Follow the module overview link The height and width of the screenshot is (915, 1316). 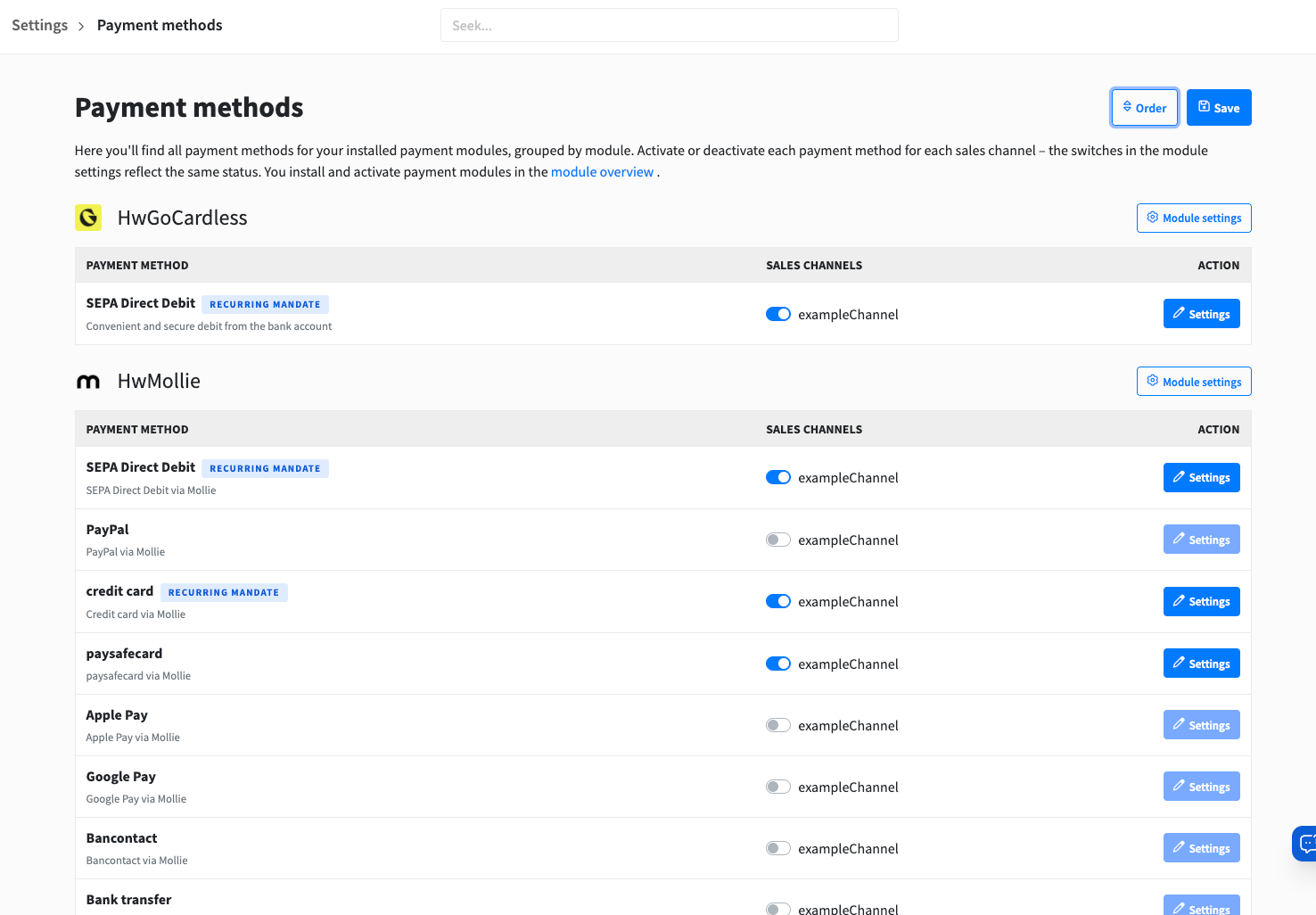tap(602, 172)
